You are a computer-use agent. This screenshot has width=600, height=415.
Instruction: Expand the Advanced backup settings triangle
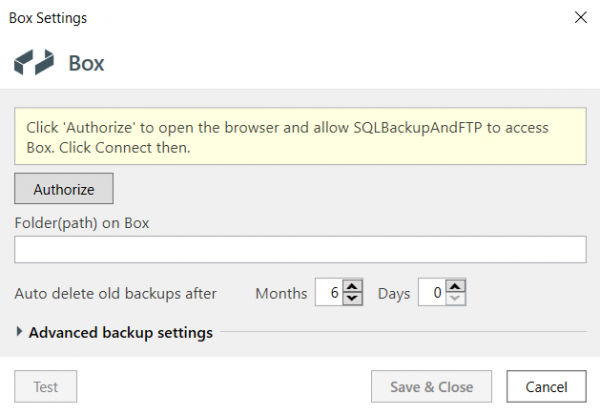click(x=19, y=332)
